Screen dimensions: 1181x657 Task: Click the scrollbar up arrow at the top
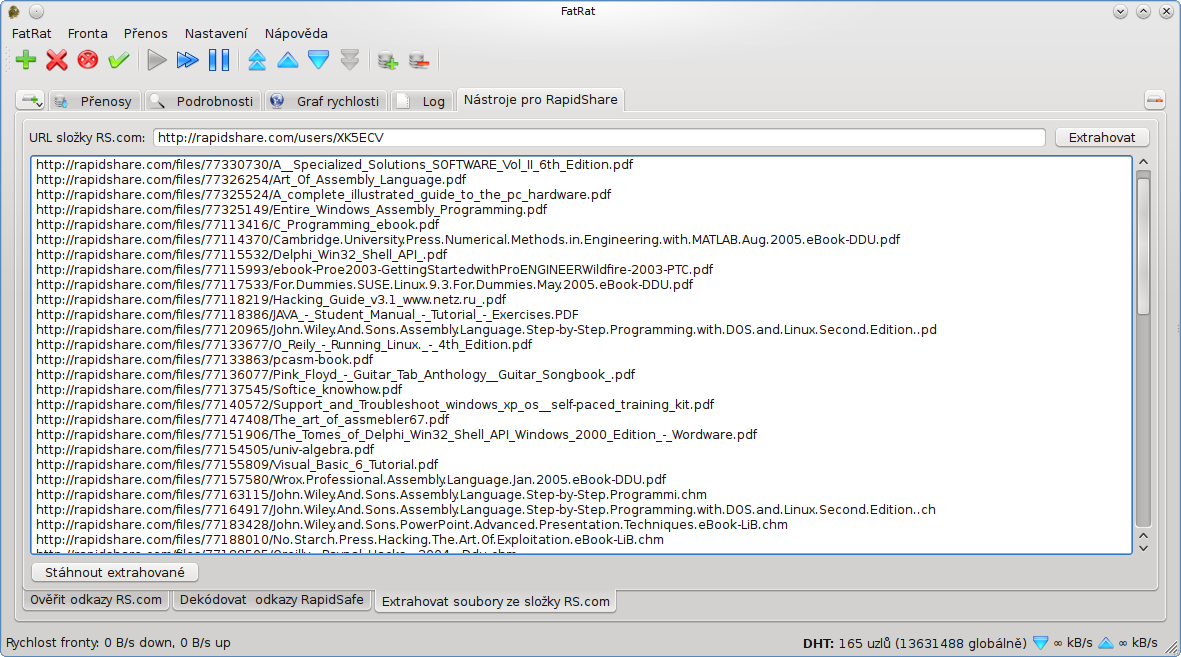pos(1143,162)
